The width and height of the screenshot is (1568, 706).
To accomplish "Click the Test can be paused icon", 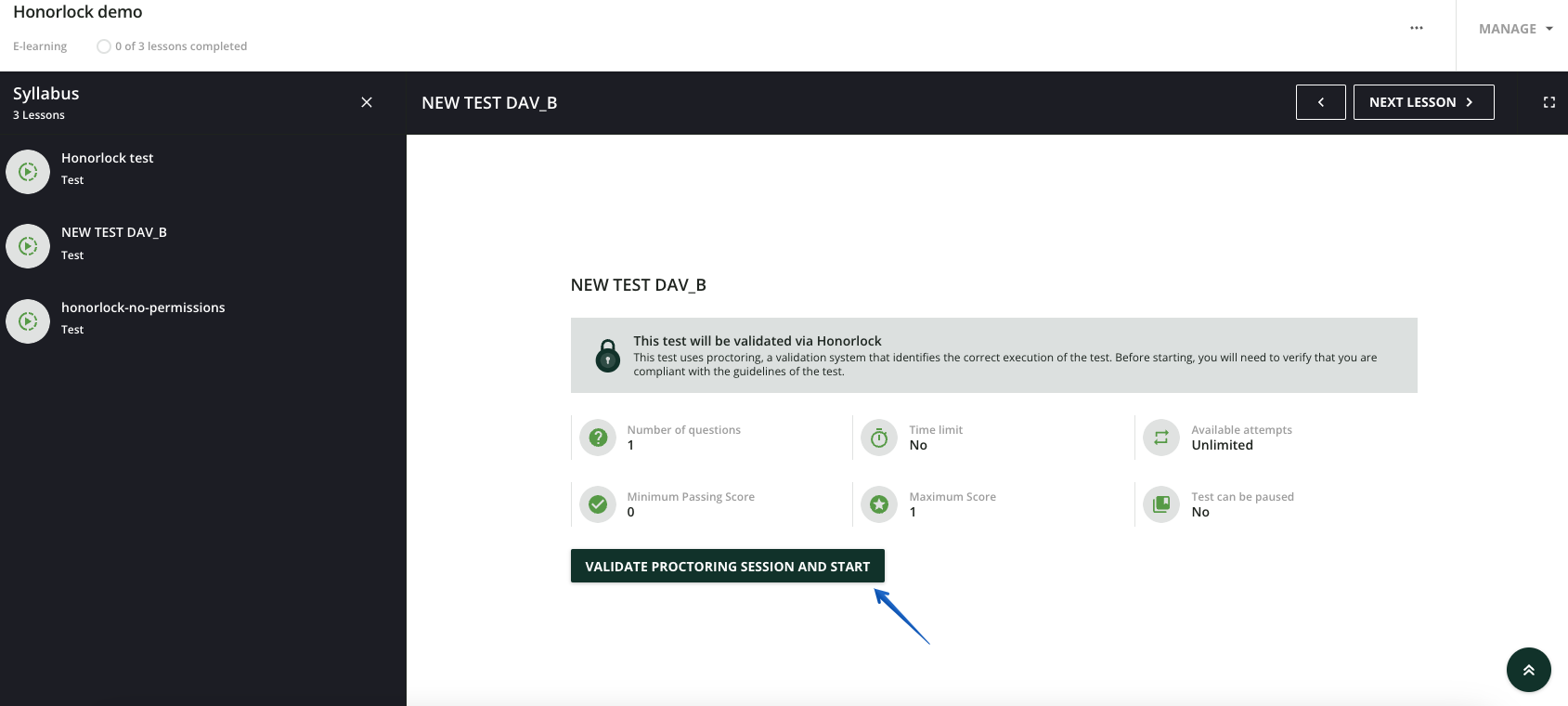I will coord(1160,504).
